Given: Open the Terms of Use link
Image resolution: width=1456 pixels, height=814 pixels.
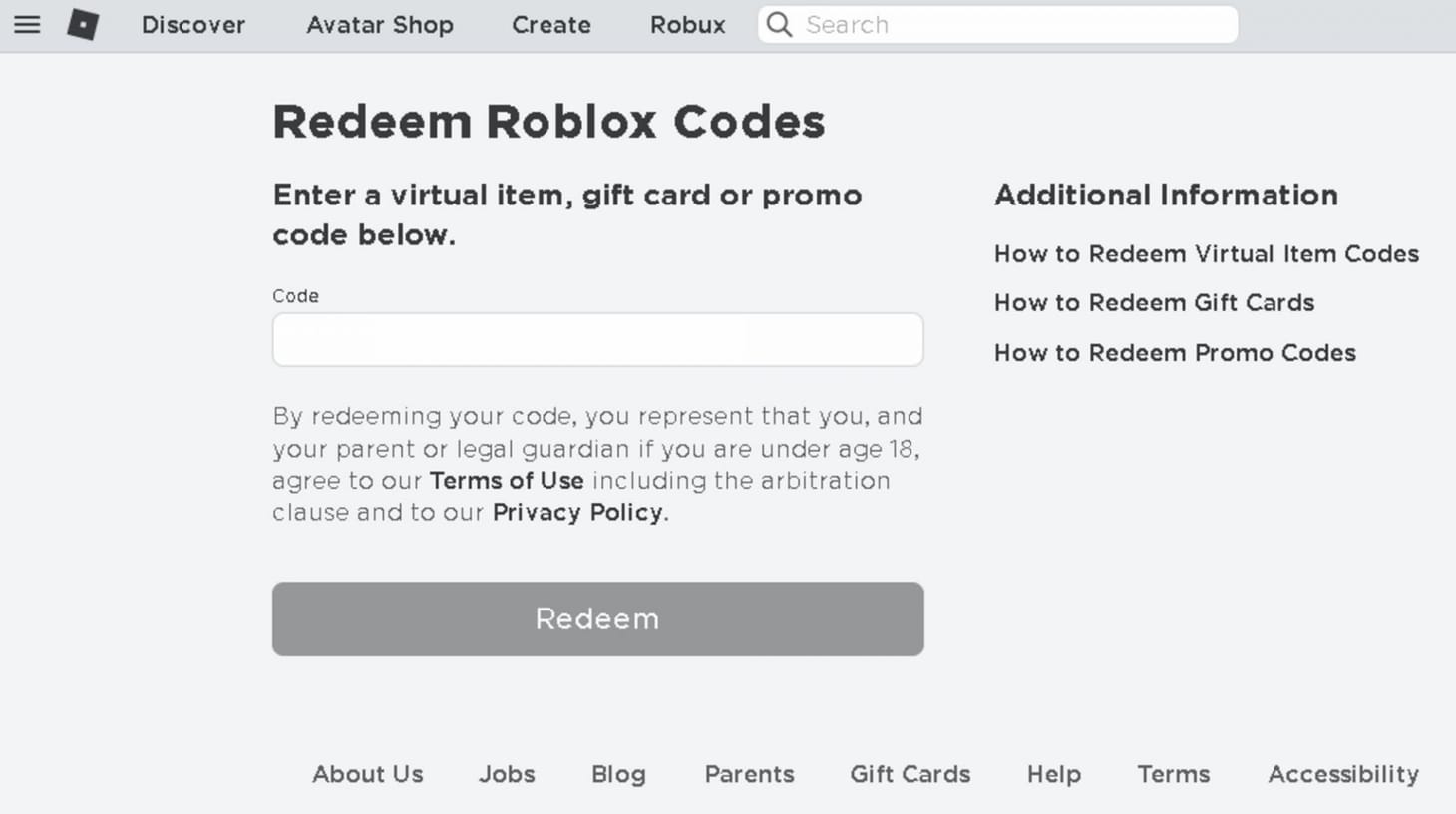Looking at the screenshot, I should (x=506, y=481).
